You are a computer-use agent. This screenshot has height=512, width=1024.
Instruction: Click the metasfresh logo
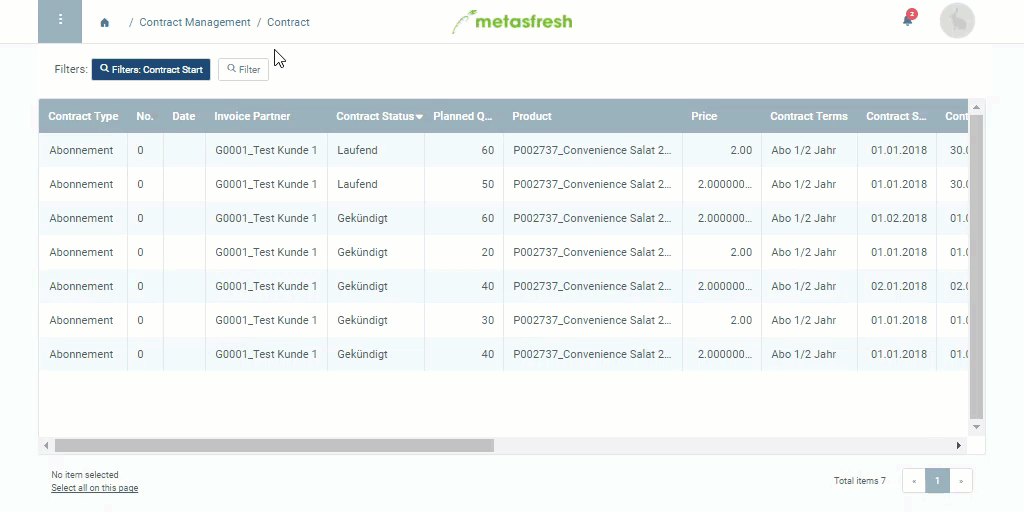512,22
